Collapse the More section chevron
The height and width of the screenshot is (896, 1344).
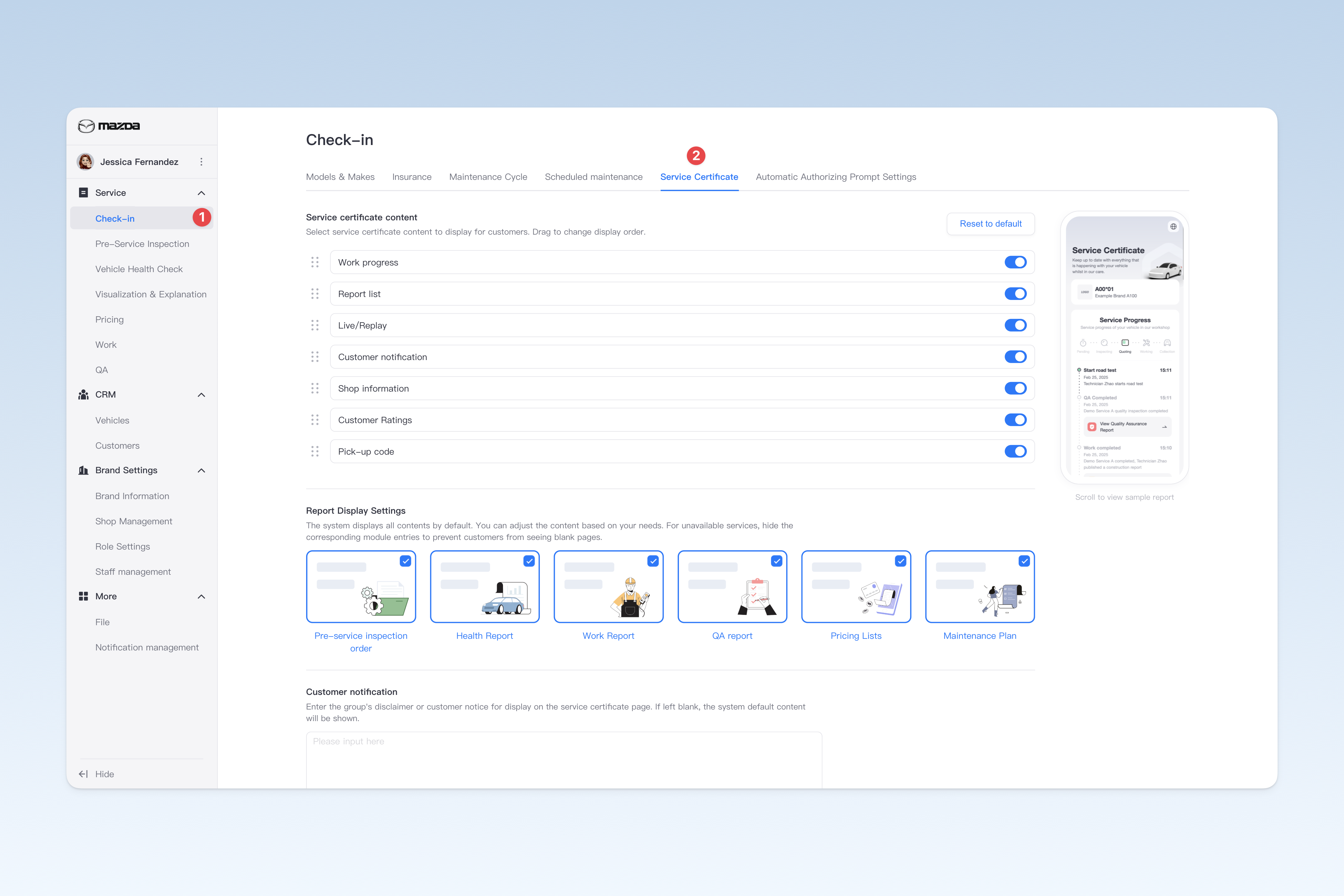click(x=201, y=597)
